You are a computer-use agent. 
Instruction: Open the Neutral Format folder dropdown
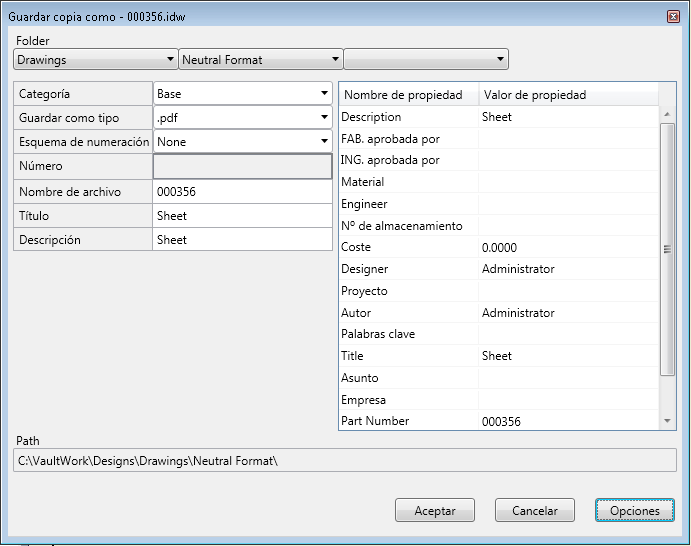[x=261, y=59]
